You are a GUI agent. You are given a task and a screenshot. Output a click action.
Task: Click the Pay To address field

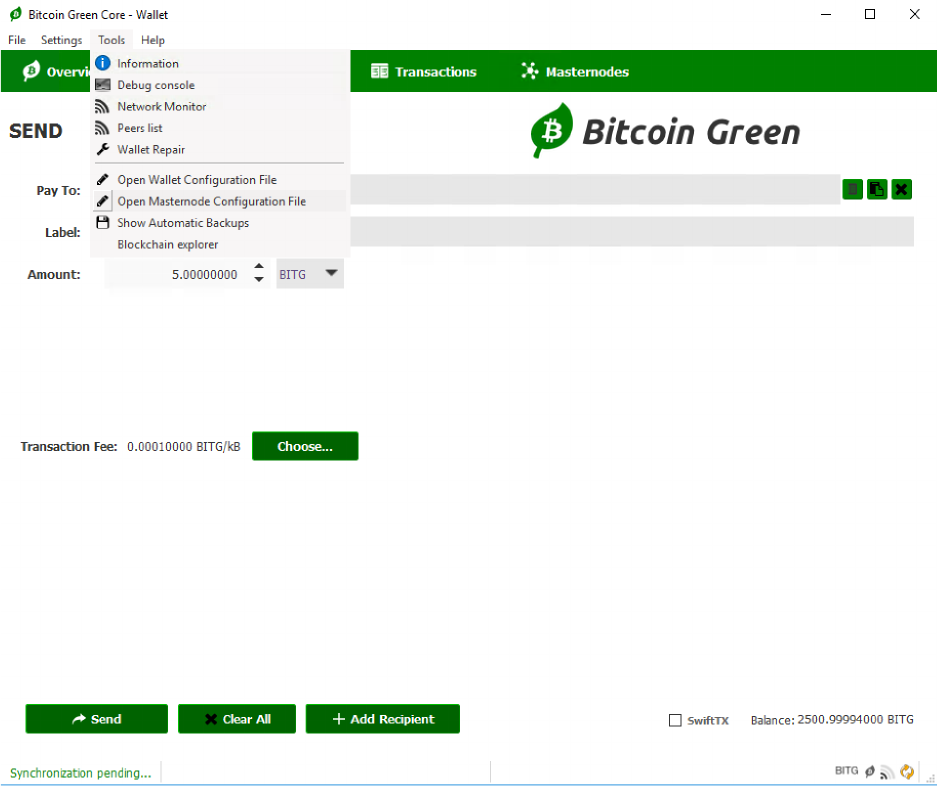click(x=595, y=189)
